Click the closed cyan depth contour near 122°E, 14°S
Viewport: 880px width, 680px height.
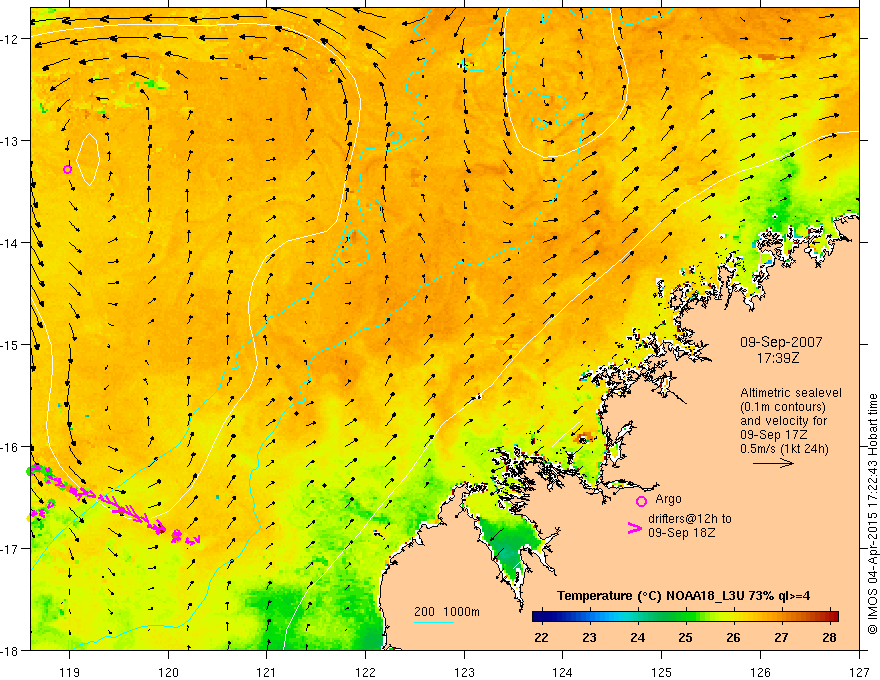coord(352,247)
